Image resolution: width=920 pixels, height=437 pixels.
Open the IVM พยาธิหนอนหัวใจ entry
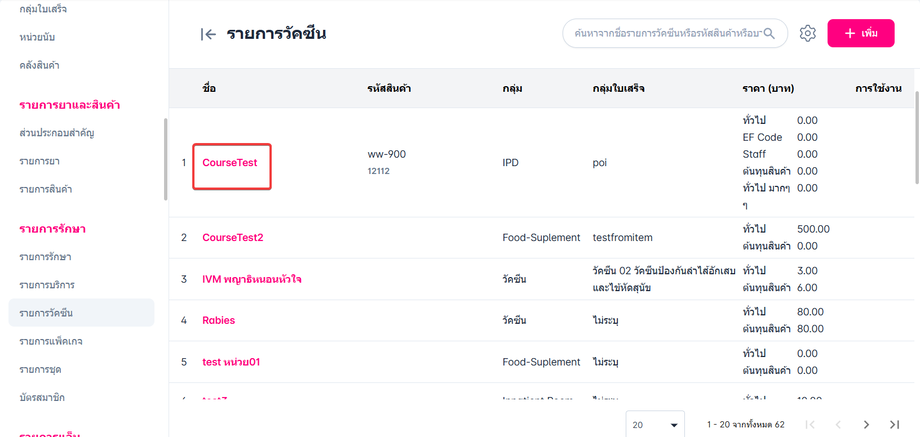(x=253, y=279)
